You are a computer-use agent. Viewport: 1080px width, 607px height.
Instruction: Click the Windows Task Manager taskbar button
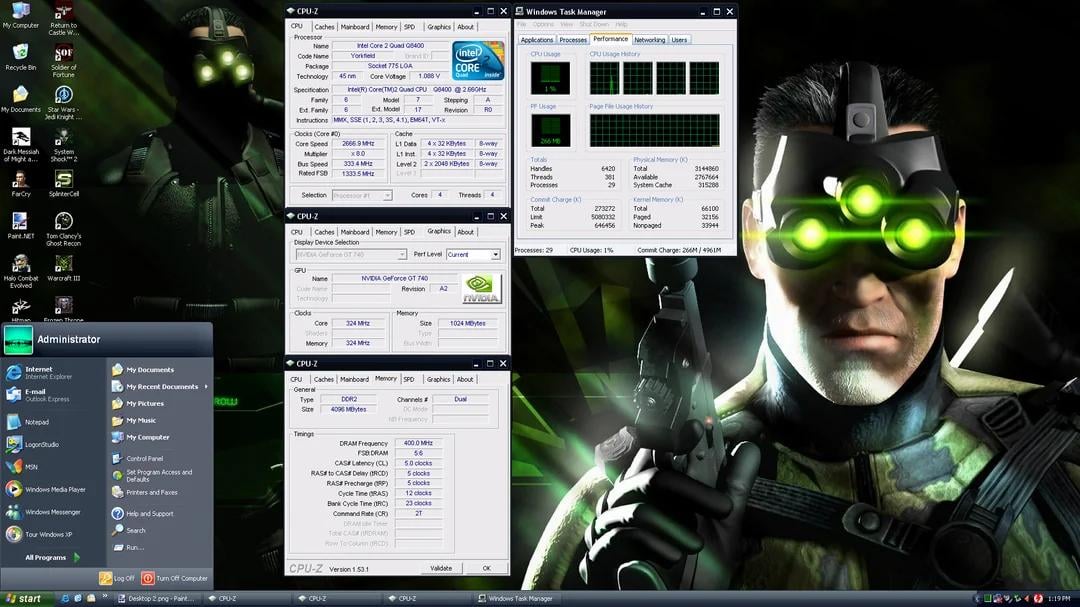click(x=516, y=598)
